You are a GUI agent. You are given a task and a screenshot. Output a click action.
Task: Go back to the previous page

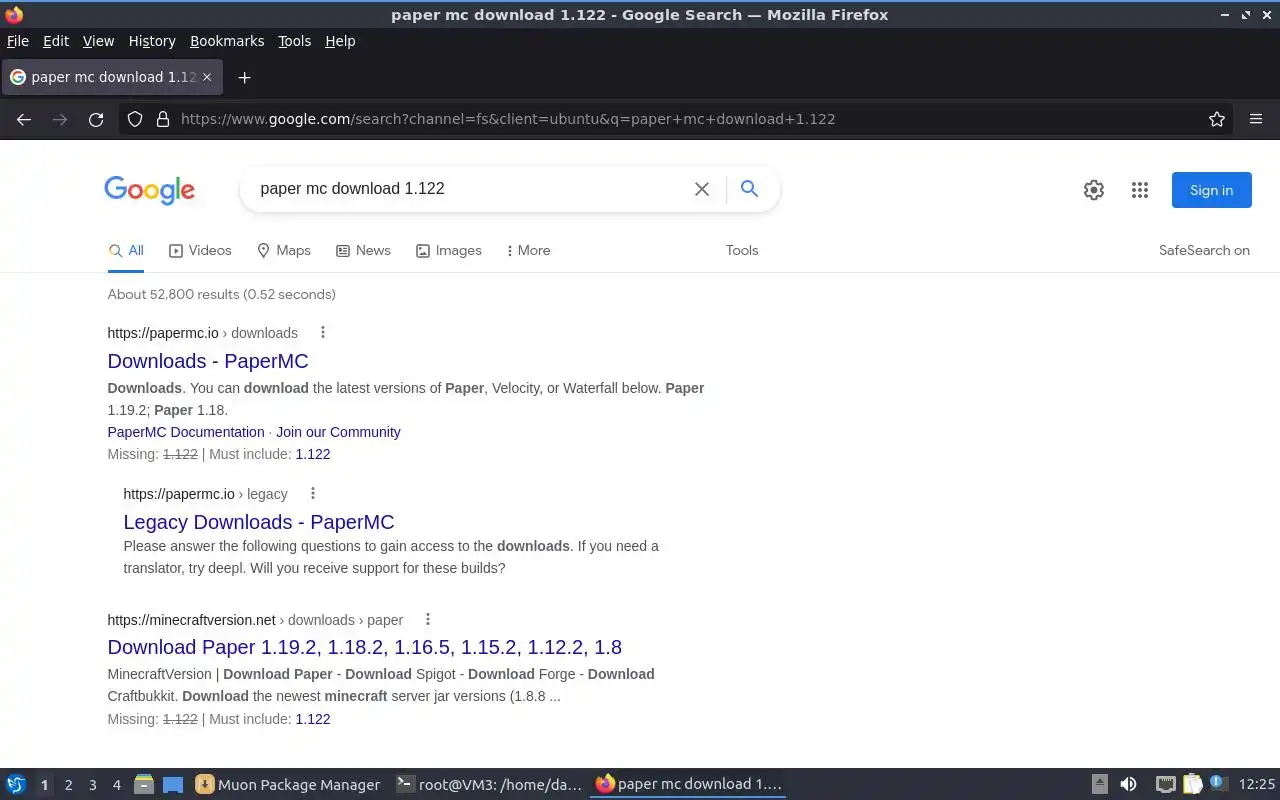click(x=24, y=119)
